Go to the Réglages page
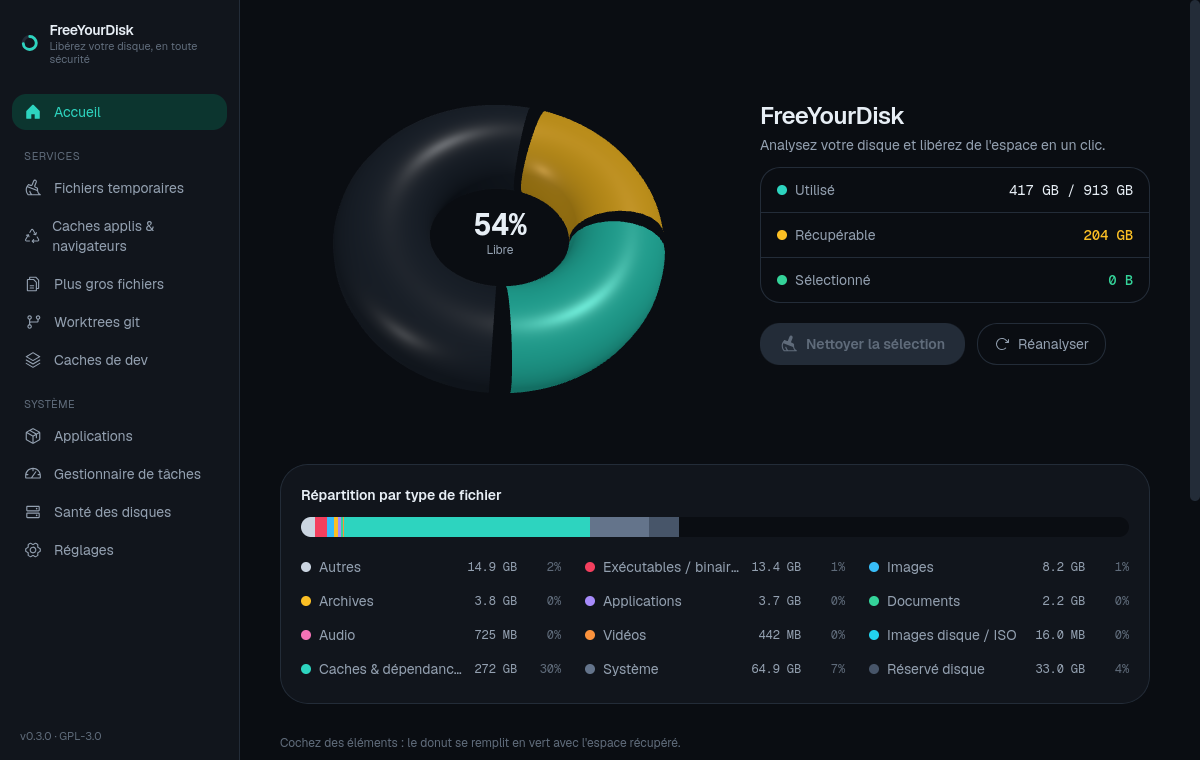This screenshot has width=1200, height=760. click(119, 550)
